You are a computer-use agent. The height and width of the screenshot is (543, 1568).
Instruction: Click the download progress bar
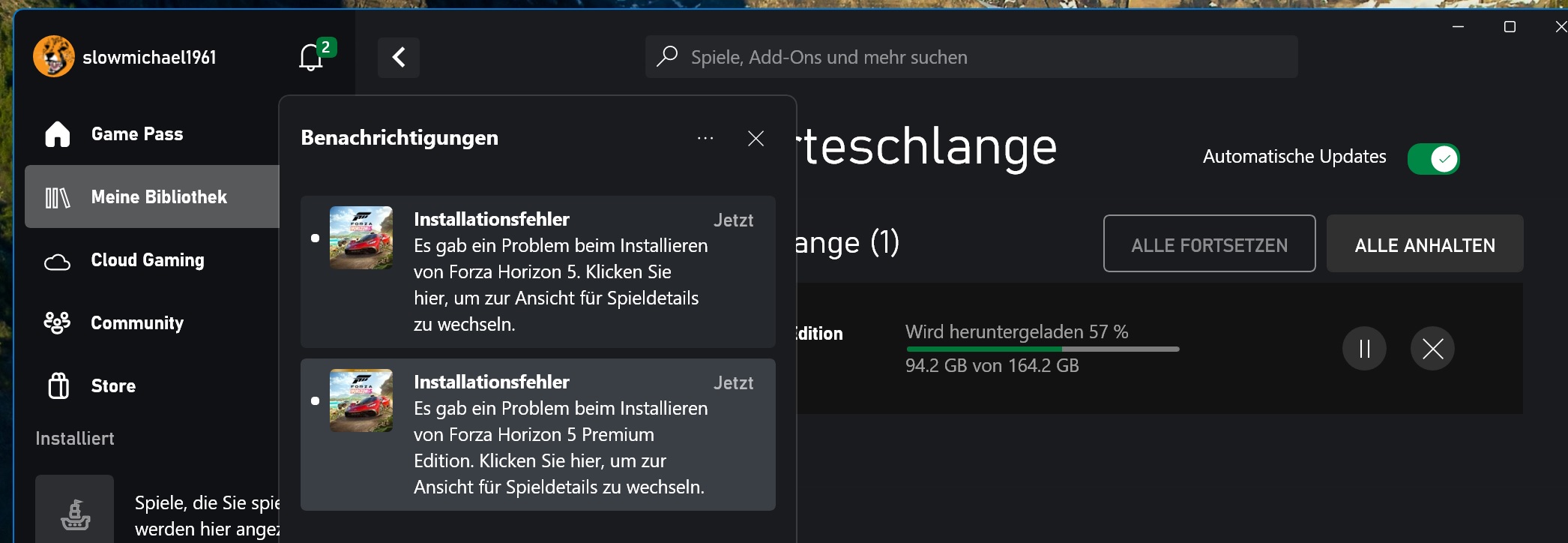pyautogui.click(x=1042, y=349)
